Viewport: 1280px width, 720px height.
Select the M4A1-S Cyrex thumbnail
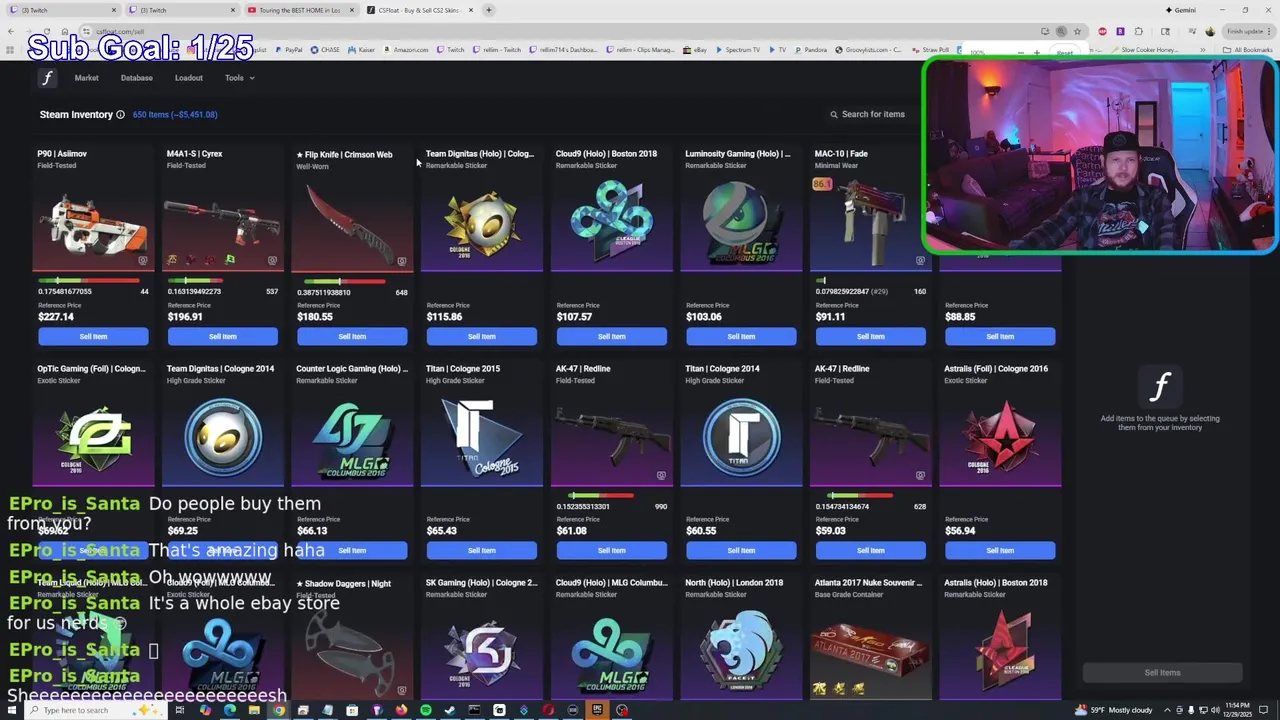pyautogui.click(x=222, y=222)
